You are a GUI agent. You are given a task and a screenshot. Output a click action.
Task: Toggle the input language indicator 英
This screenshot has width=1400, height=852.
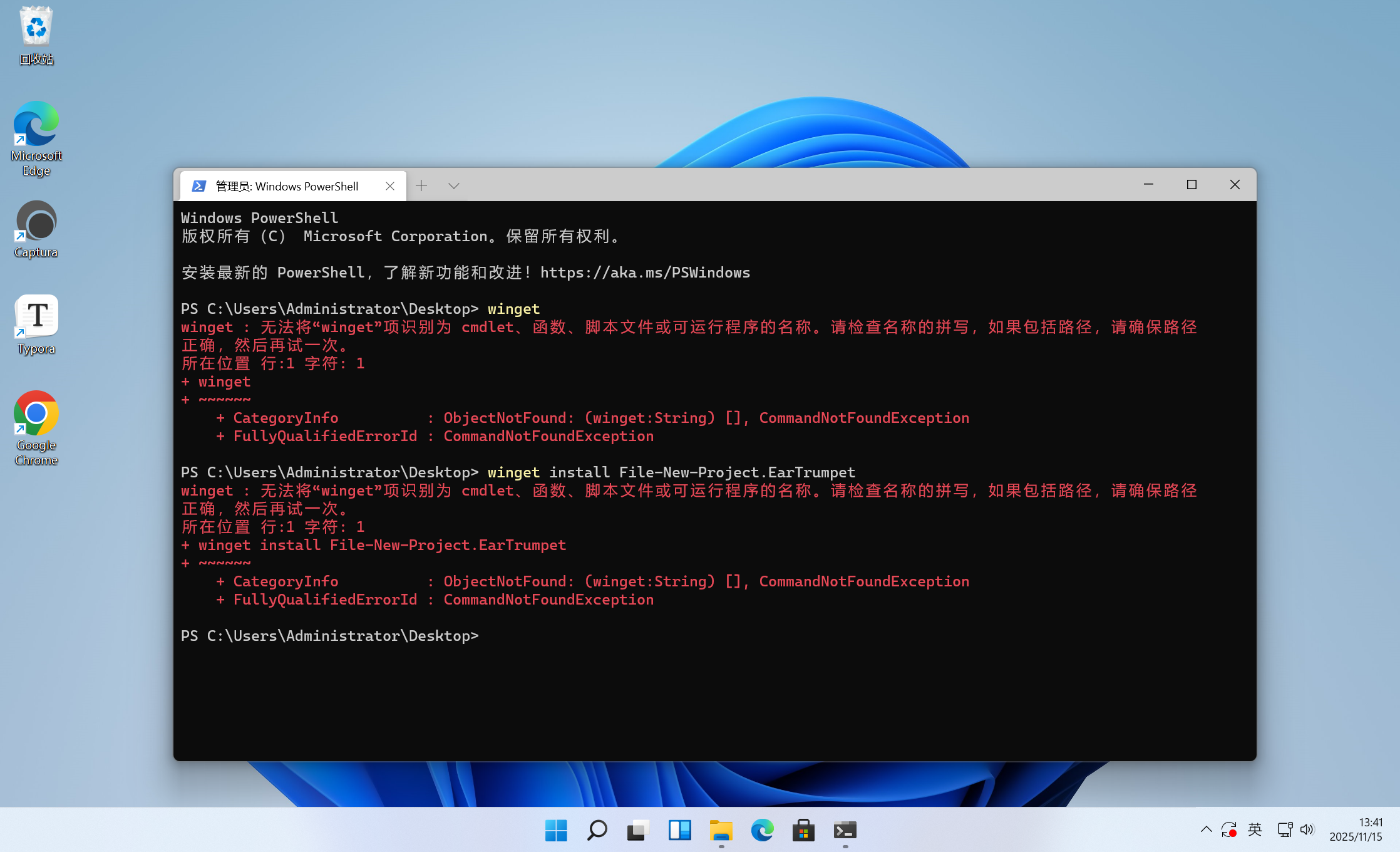click(x=1255, y=830)
